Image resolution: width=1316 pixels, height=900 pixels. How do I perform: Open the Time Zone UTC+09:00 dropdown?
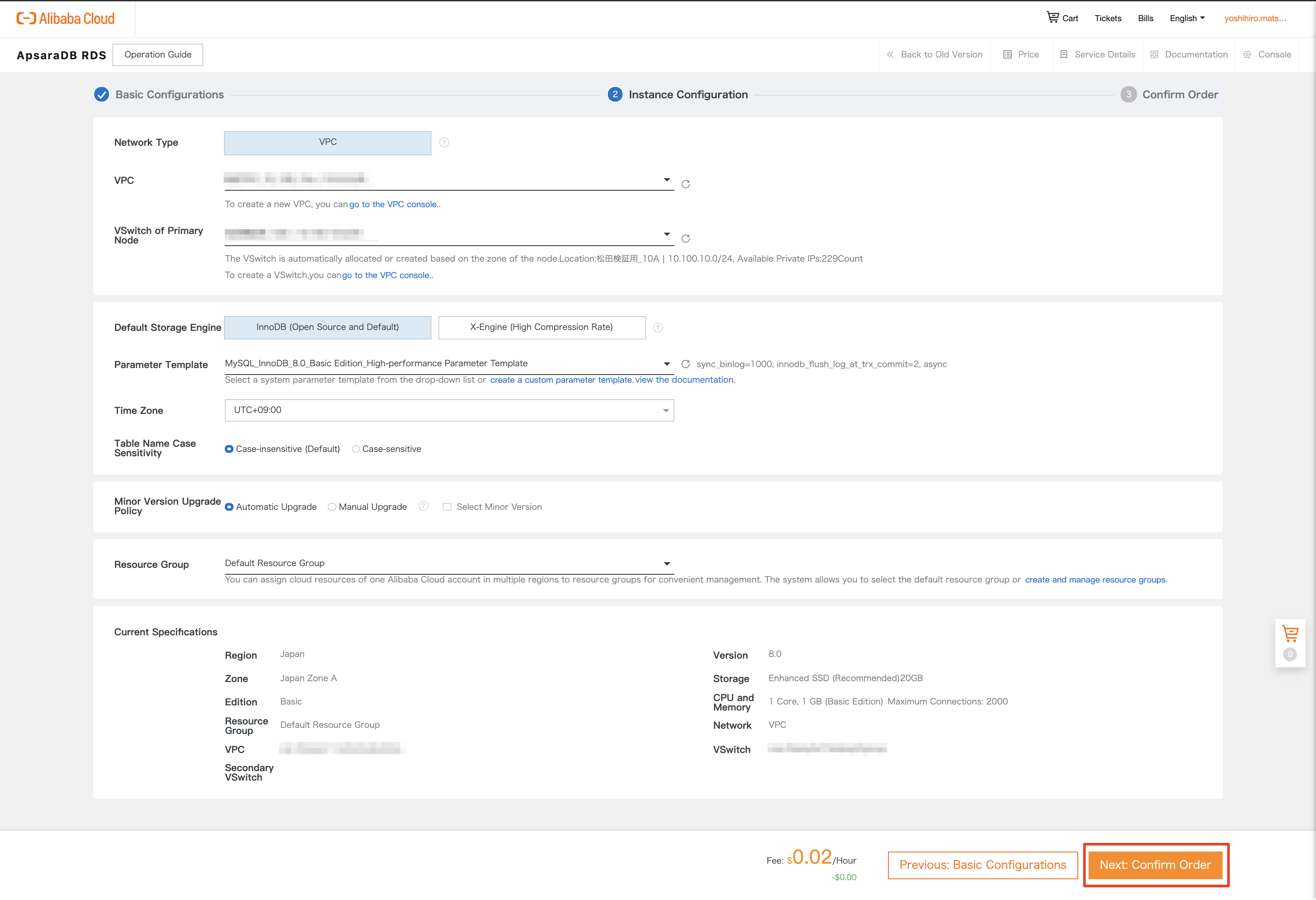[449, 410]
